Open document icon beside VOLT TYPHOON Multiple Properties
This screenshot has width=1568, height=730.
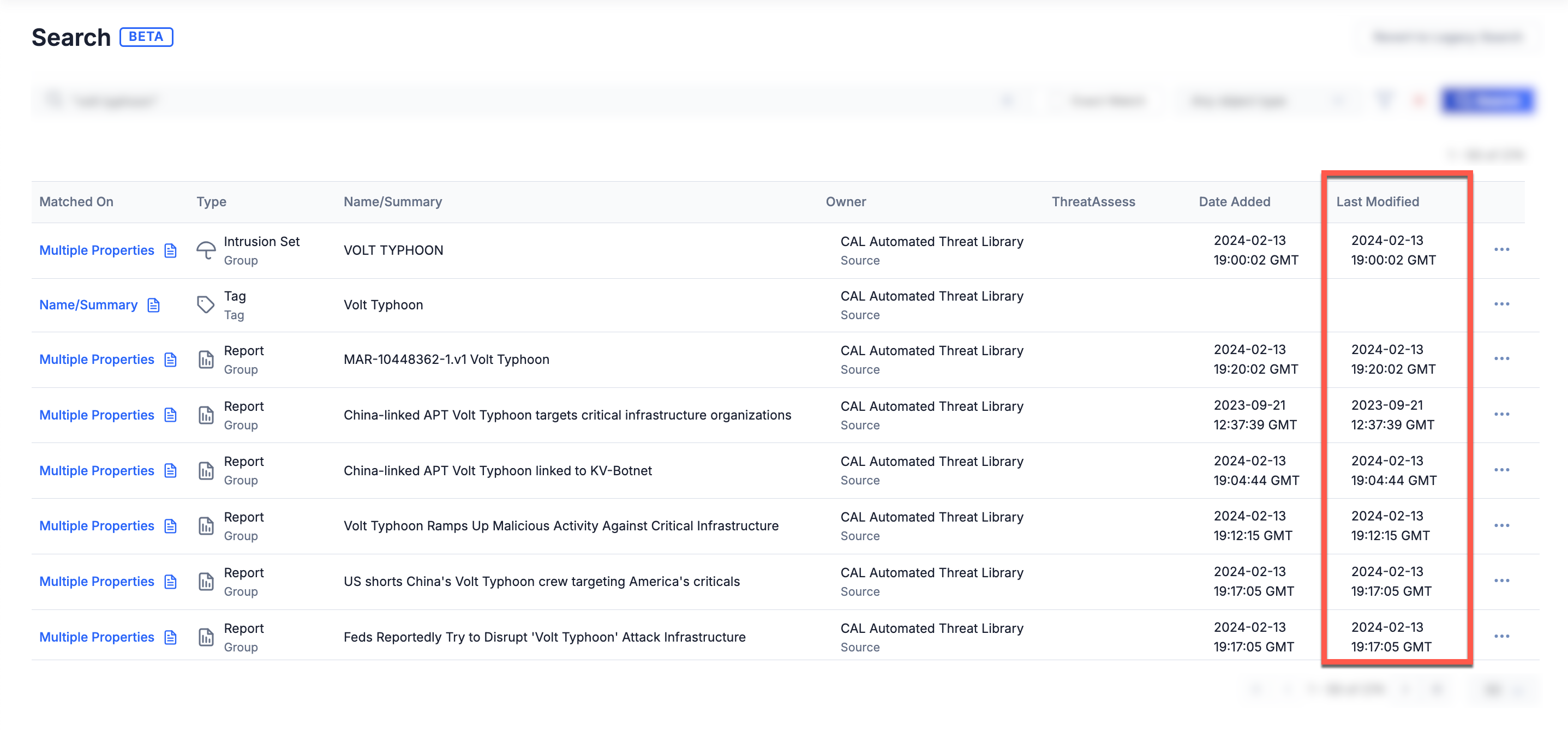[x=170, y=250]
